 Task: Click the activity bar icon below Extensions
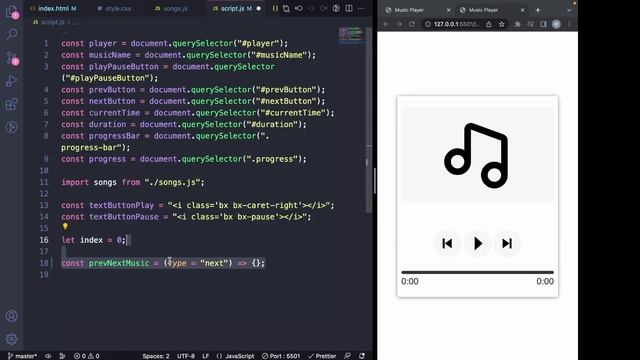[12, 127]
